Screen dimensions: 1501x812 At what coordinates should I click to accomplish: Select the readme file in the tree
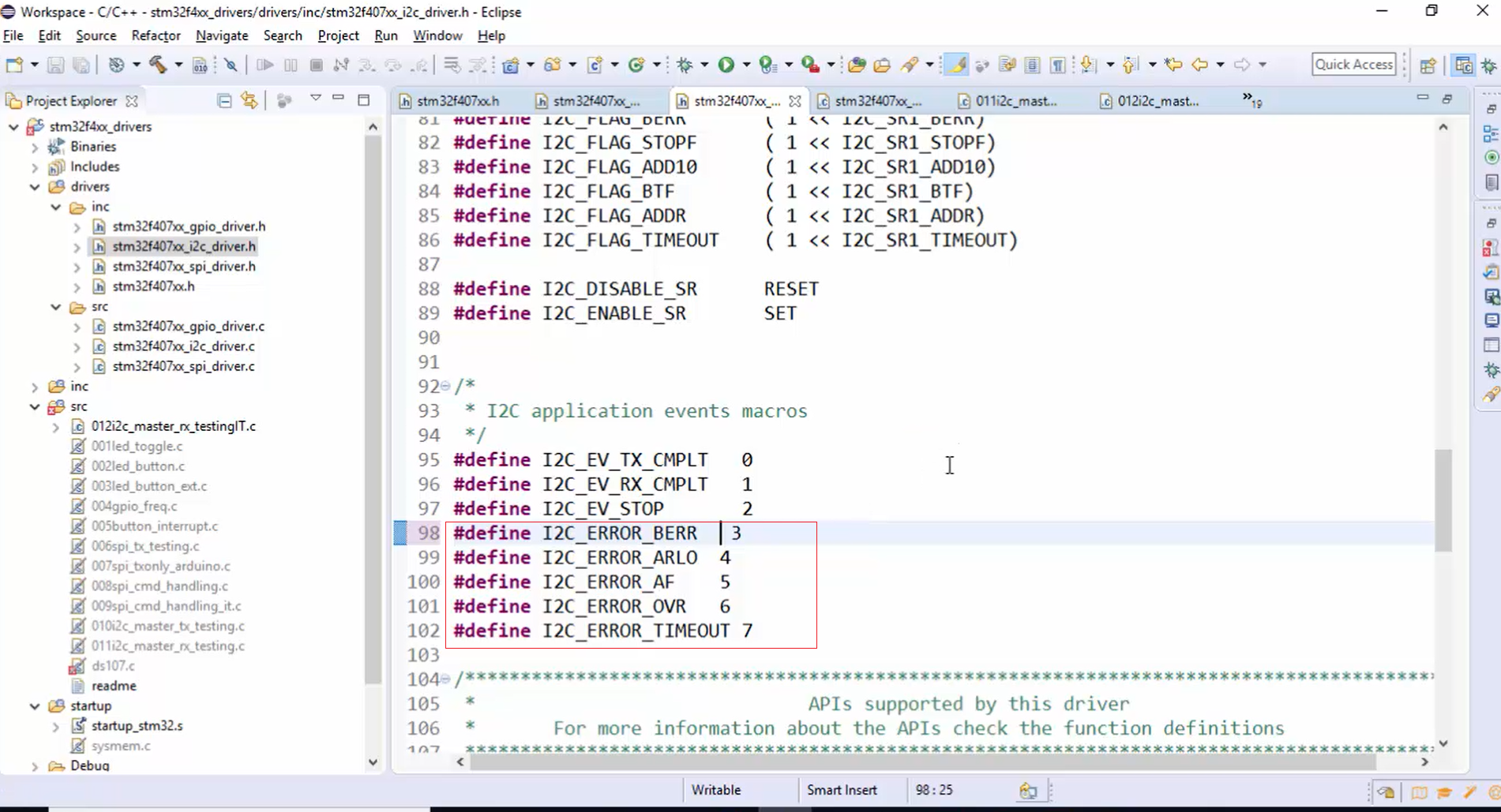click(114, 686)
